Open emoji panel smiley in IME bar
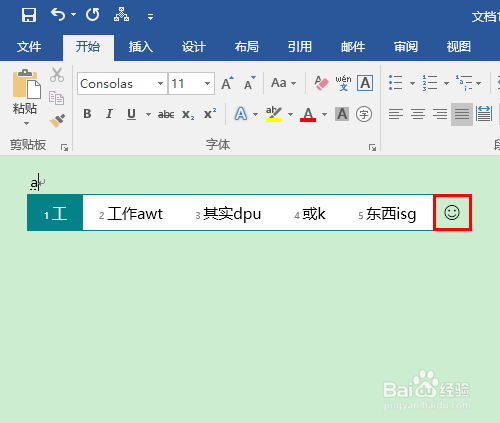Image resolution: width=500 pixels, height=423 pixels. click(x=452, y=212)
